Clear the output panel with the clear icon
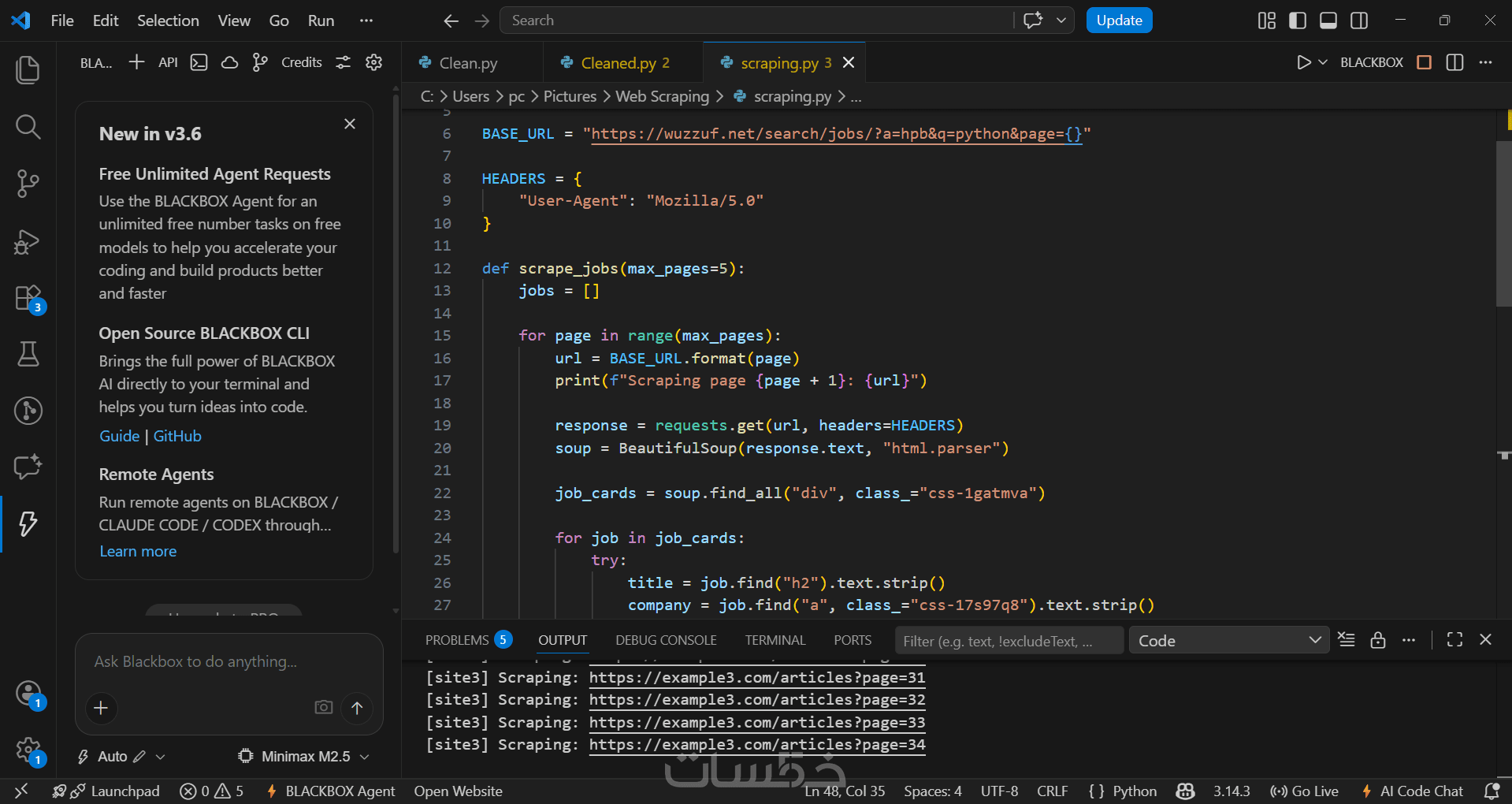1512x804 pixels. (x=1347, y=640)
